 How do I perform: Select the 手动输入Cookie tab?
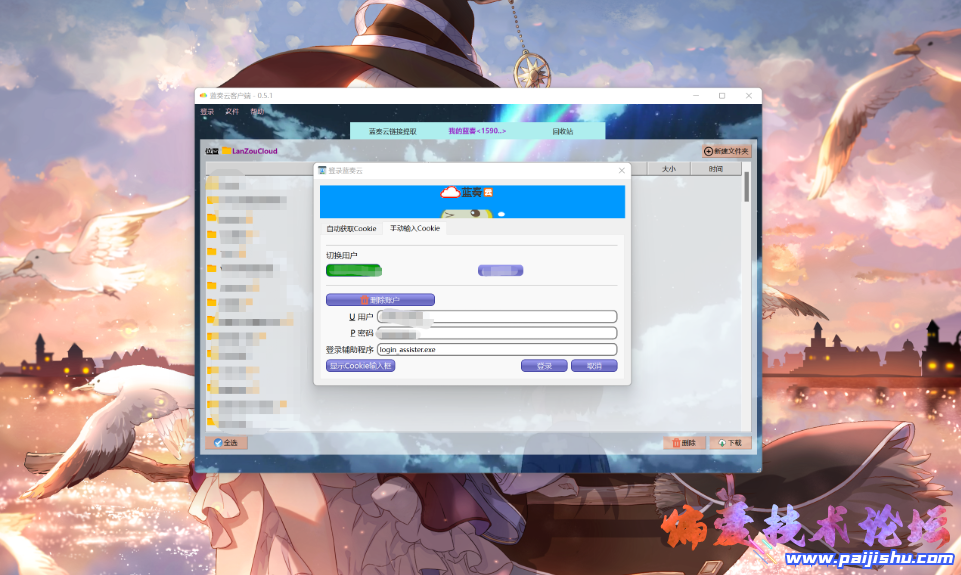pyautogui.click(x=414, y=229)
